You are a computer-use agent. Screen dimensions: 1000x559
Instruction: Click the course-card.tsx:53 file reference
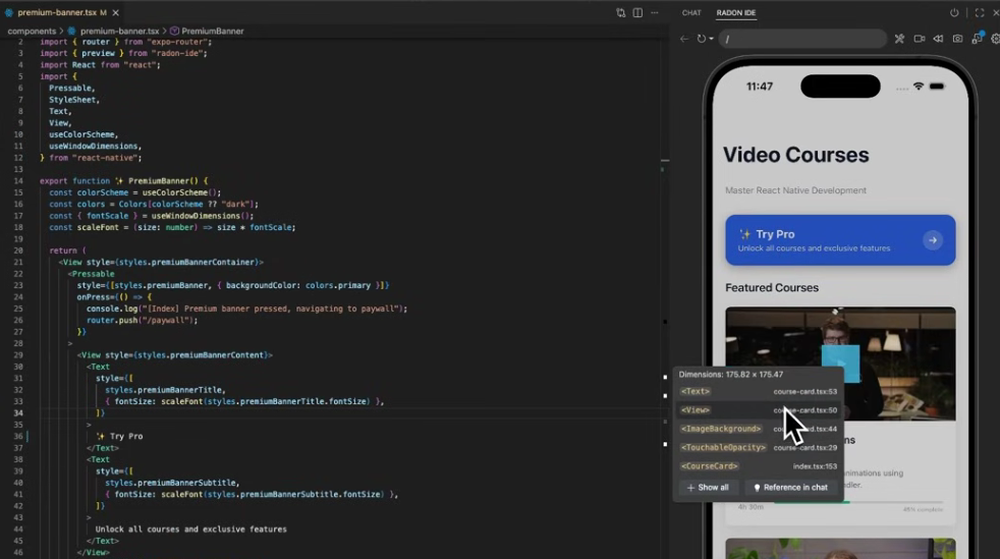pos(805,391)
